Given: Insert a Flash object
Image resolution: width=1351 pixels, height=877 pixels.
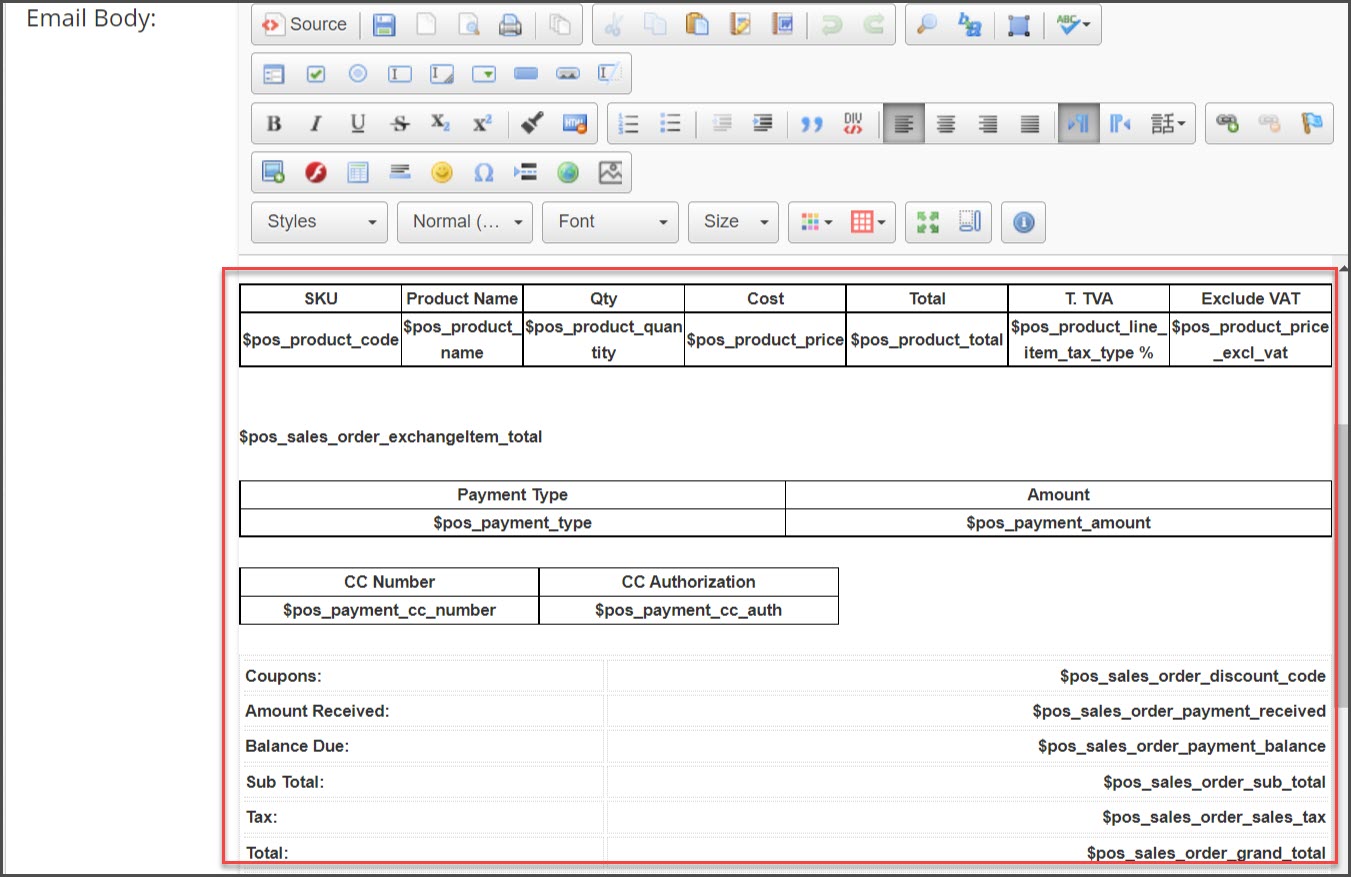Looking at the screenshot, I should (x=316, y=172).
